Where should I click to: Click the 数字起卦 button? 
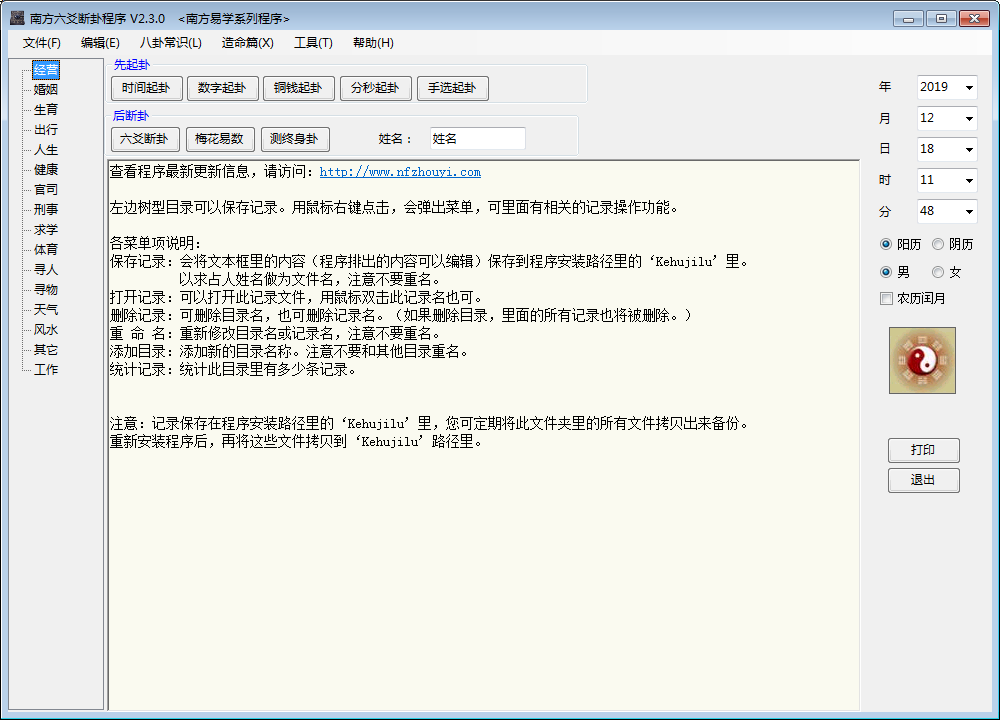[x=223, y=88]
